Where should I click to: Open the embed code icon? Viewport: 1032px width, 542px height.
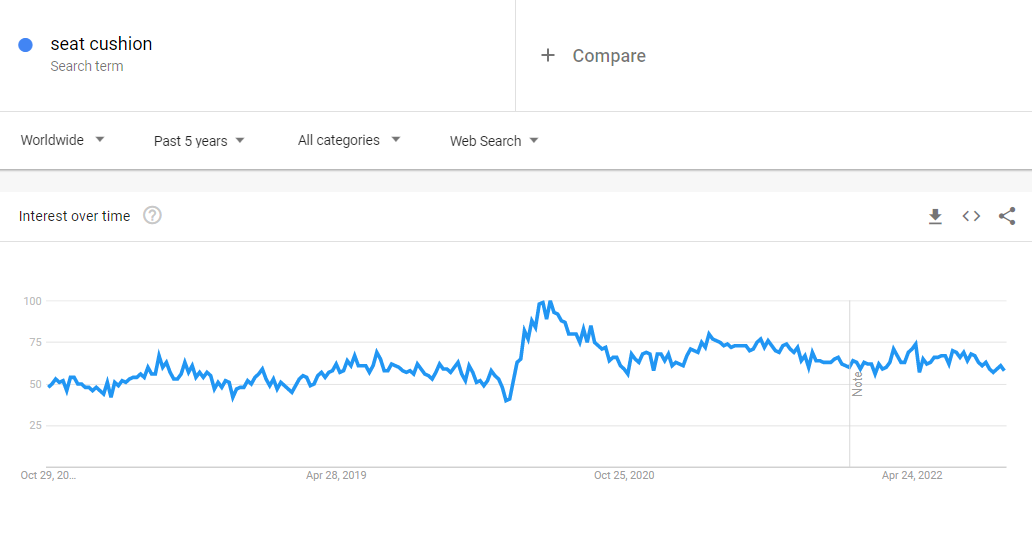pyautogui.click(x=971, y=216)
